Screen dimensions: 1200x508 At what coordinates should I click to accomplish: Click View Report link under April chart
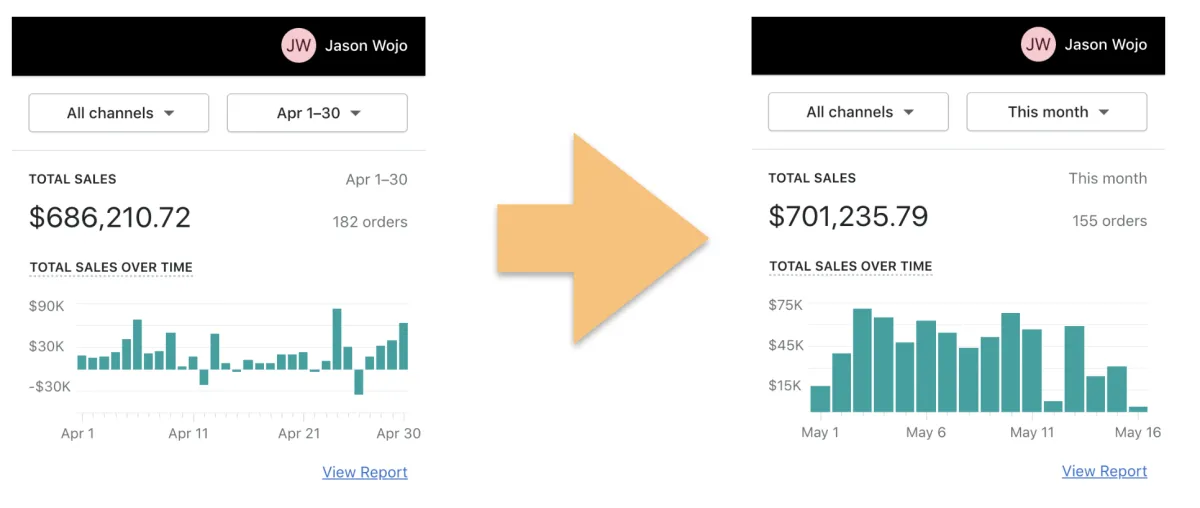point(364,472)
